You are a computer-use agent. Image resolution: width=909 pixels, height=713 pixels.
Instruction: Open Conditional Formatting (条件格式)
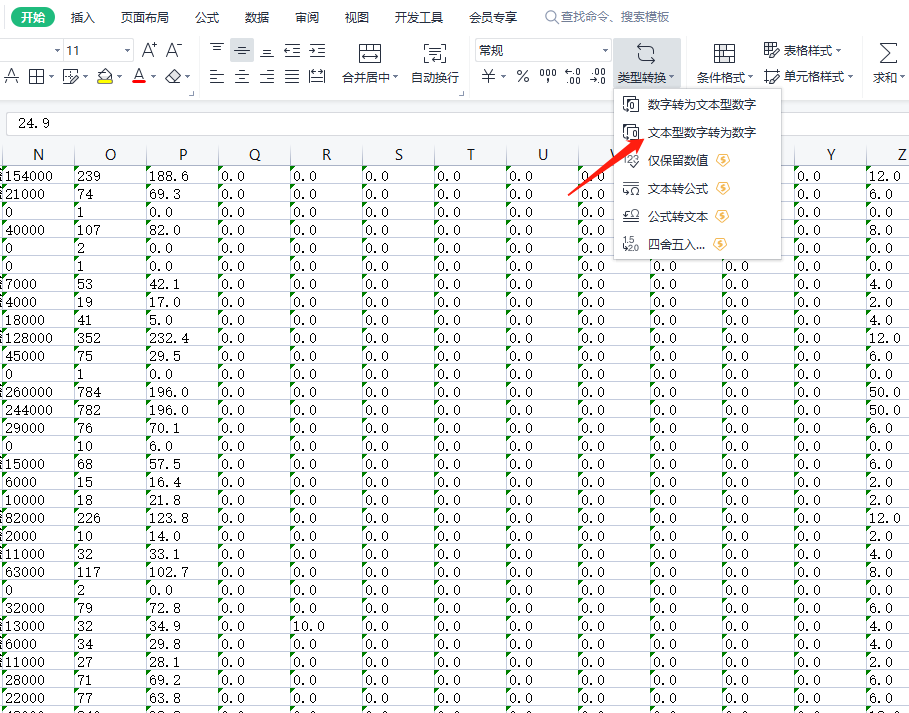pos(725,63)
